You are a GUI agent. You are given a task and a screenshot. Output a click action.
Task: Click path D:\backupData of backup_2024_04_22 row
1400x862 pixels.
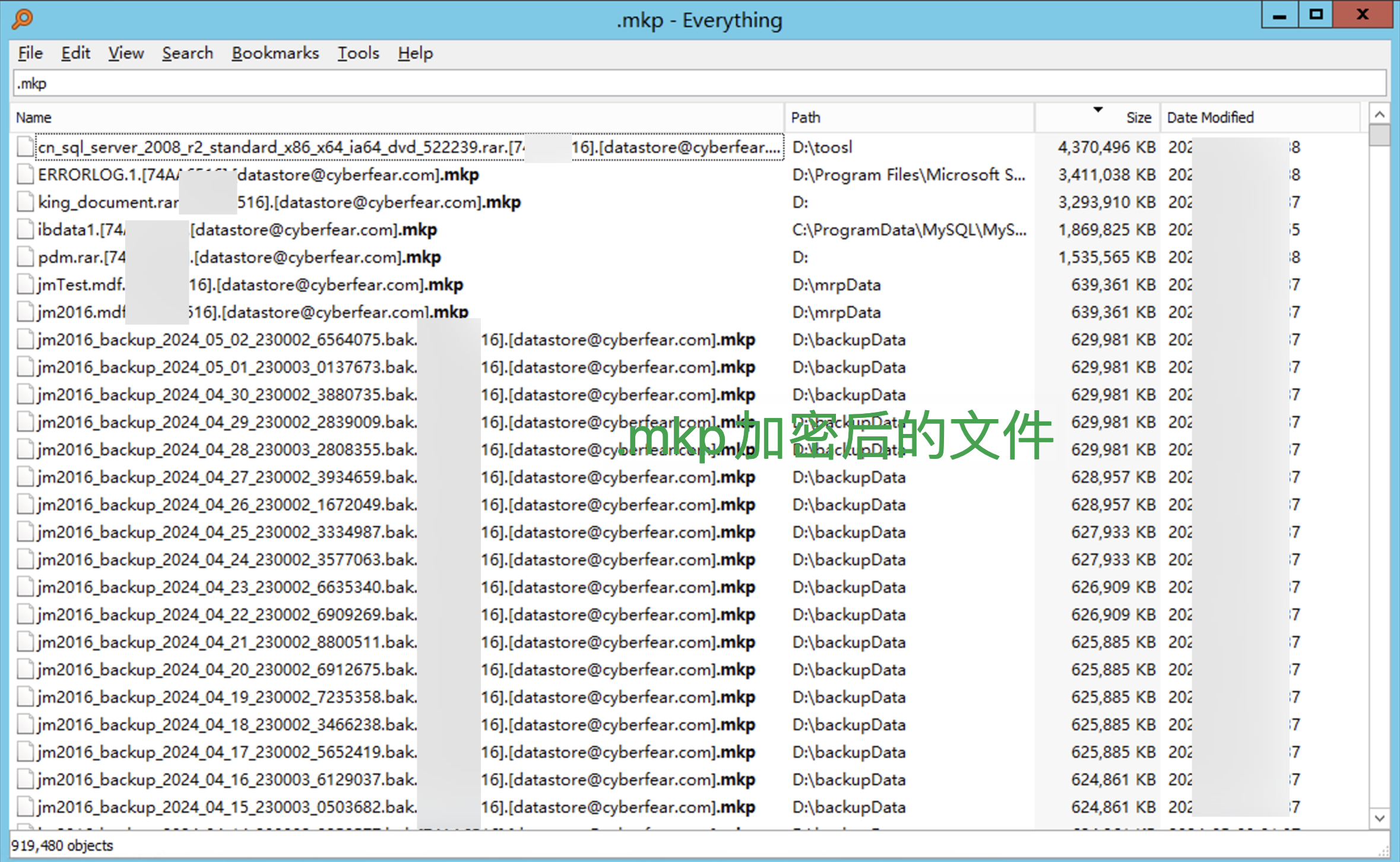pyautogui.click(x=848, y=614)
